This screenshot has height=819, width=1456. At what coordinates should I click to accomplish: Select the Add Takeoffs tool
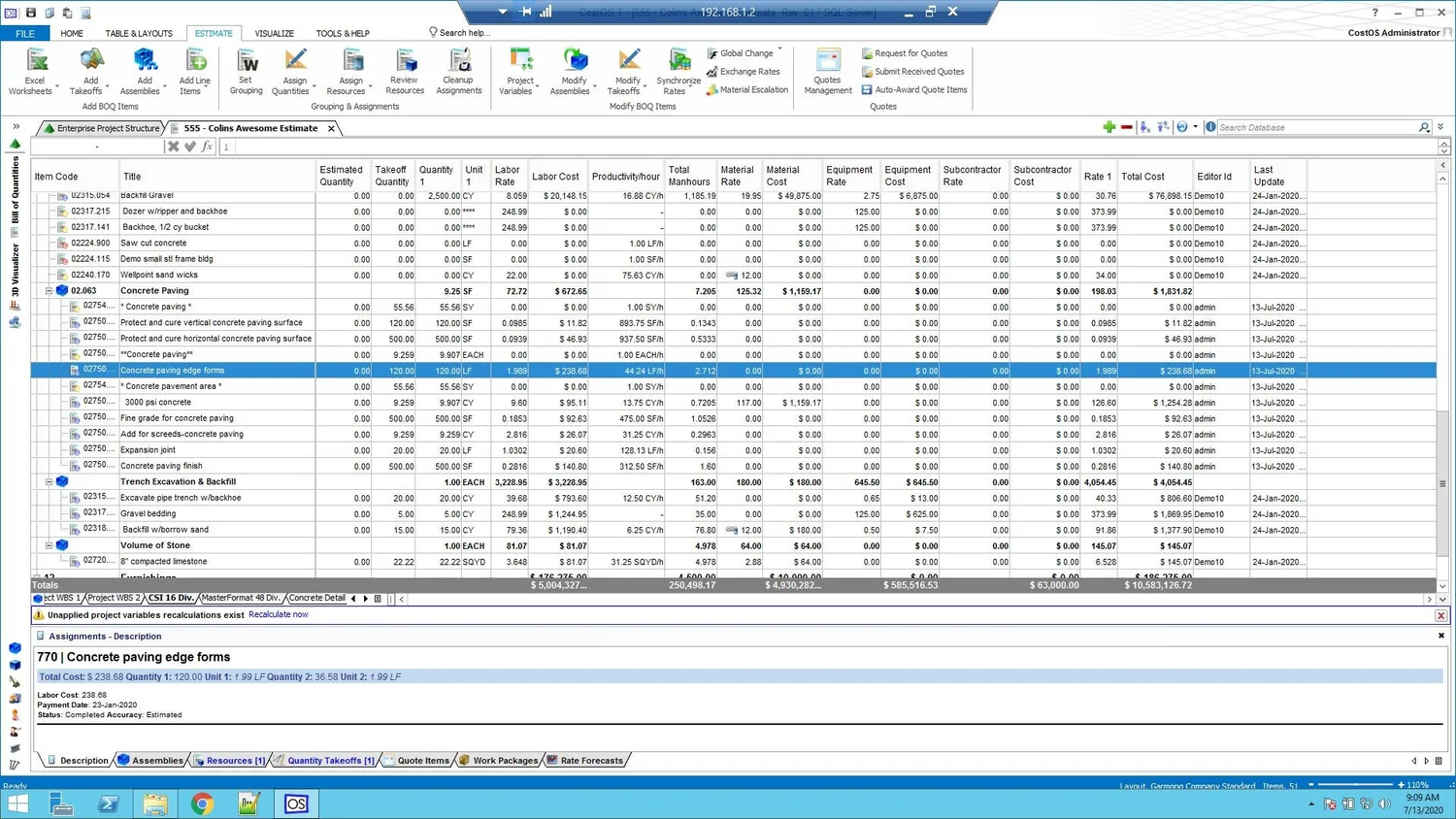coord(90,70)
